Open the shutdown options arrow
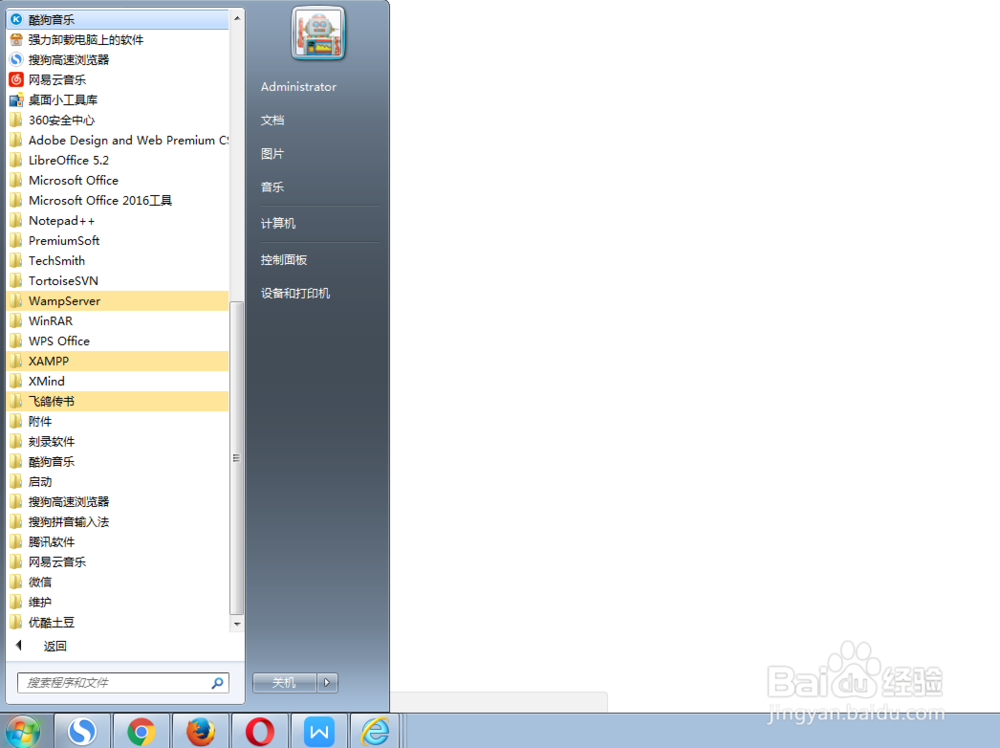 [x=327, y=683]
